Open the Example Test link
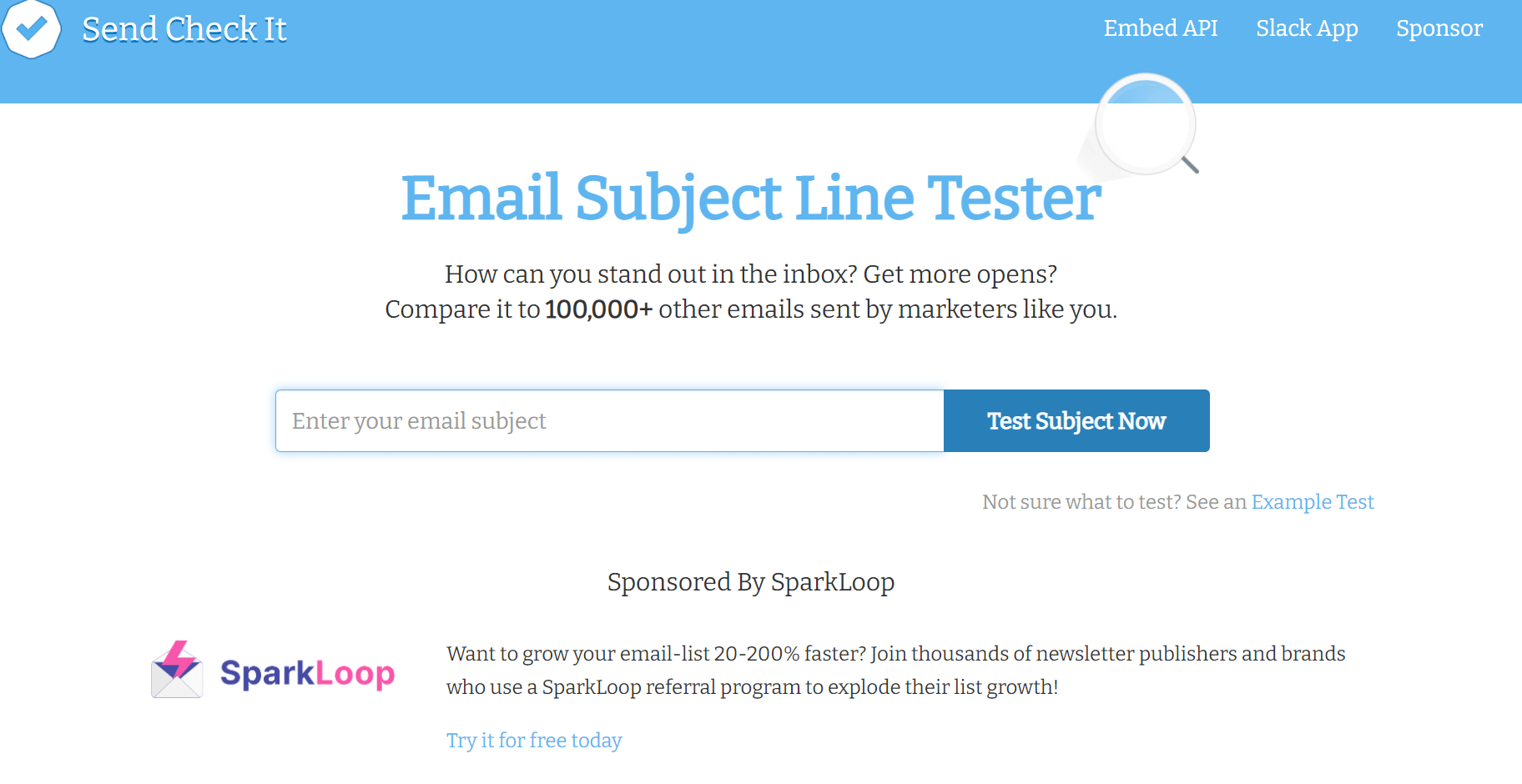The width and height of the screenshot is (1522, 784). (x=1312, y=501)
